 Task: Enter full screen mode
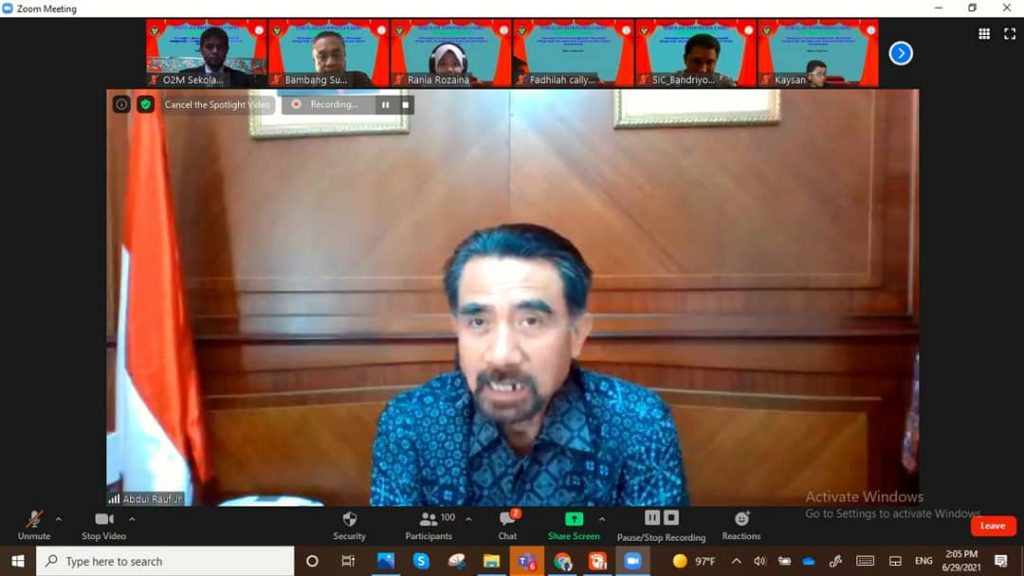1009,34
